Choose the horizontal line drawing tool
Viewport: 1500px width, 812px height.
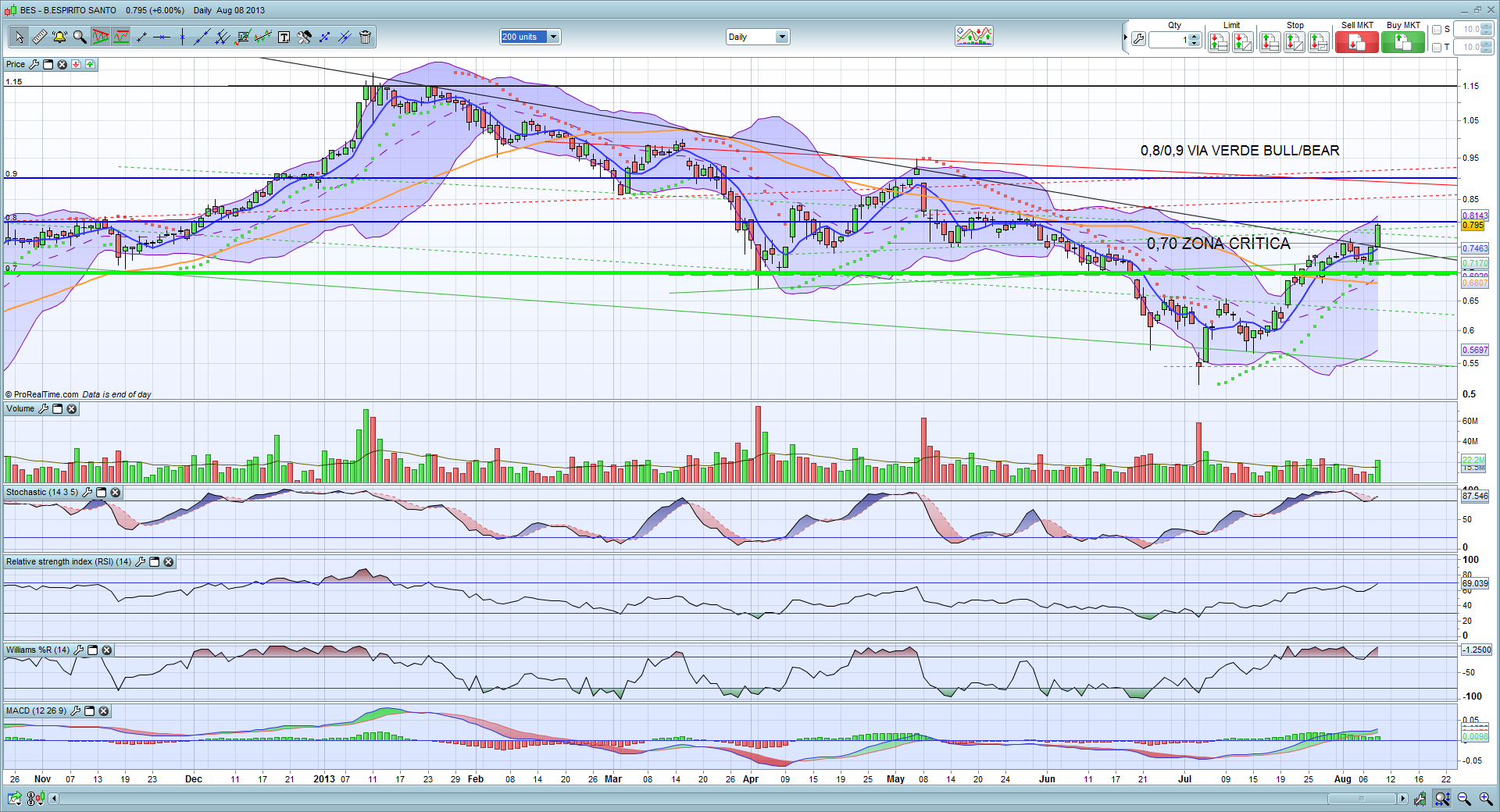tap(162, 37)
